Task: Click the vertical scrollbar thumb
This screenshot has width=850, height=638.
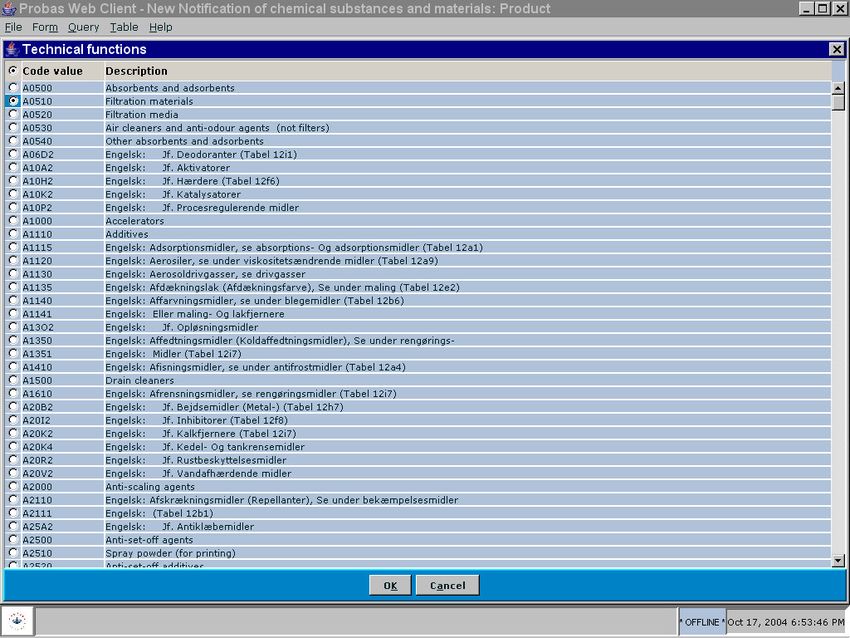Action: [x=838, y=102]
